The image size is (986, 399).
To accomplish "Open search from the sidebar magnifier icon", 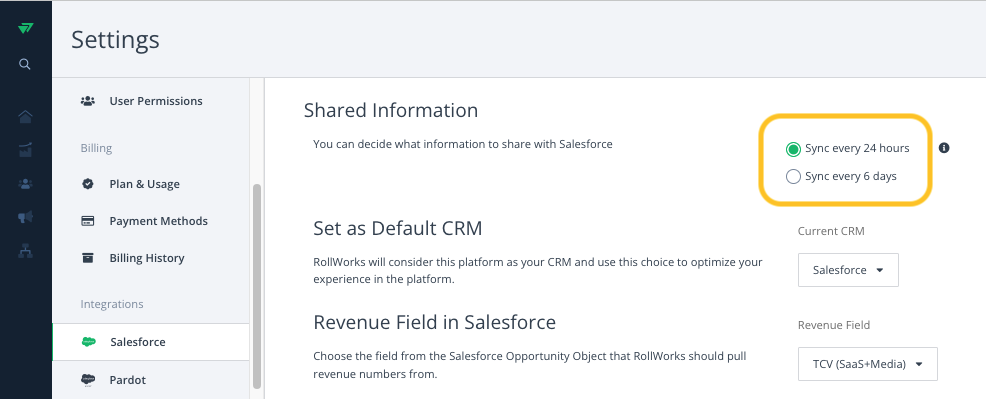I will (25, 64).
